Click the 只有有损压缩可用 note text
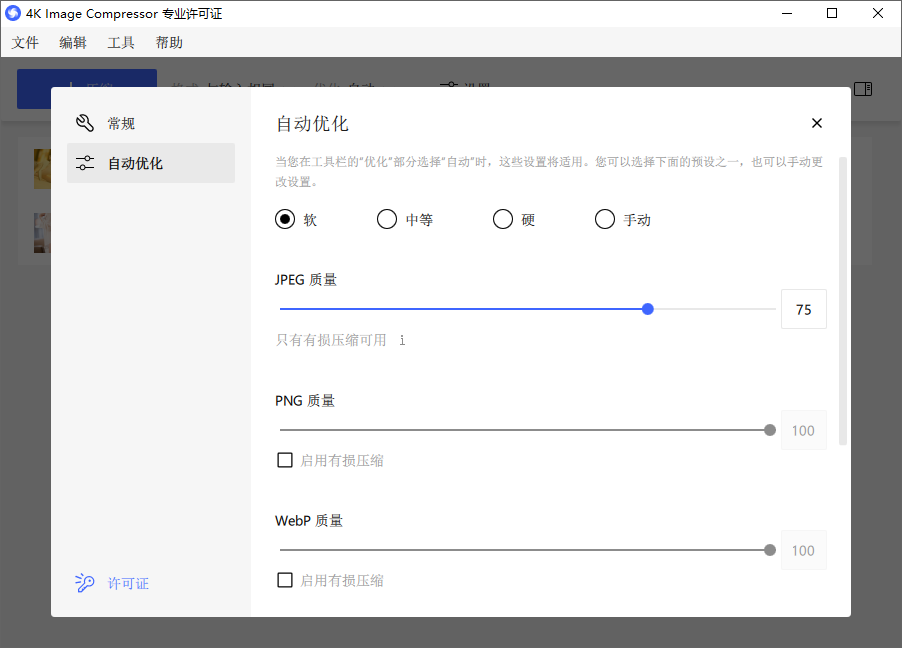This screenshot has width=902, height=648. (x=331, y=340)
